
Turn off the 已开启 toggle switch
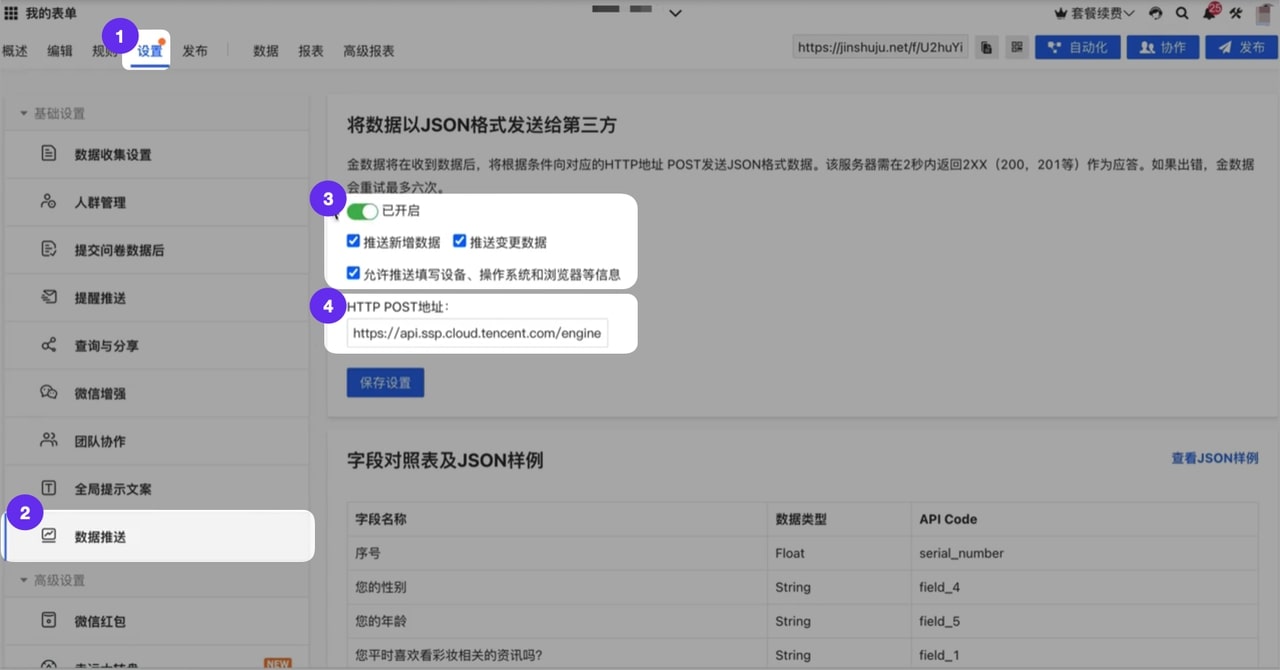click(361, 211)
